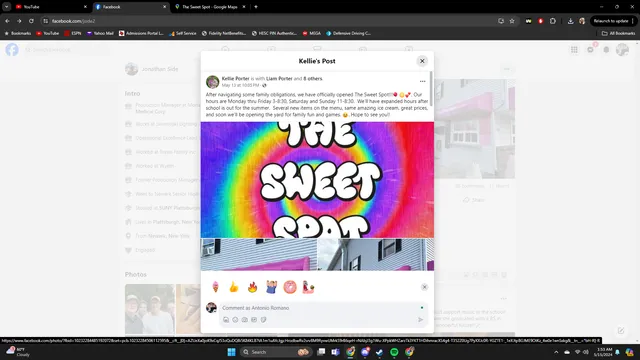
Task: Show hidden system tray icons
Action: click(x=556, y=352)
